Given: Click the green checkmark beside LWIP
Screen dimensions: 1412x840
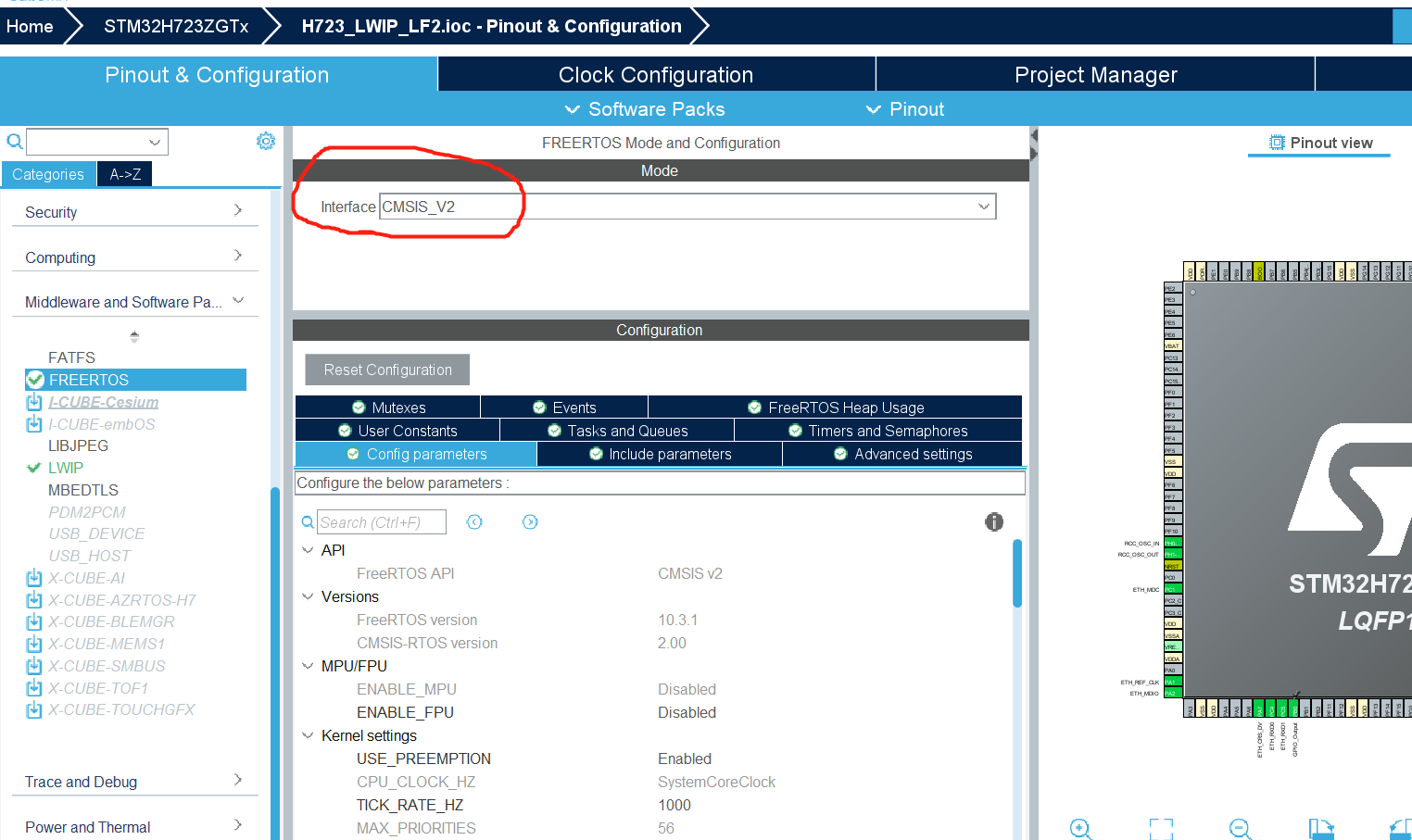Looking at the screenshot, I should coord(34,468).
